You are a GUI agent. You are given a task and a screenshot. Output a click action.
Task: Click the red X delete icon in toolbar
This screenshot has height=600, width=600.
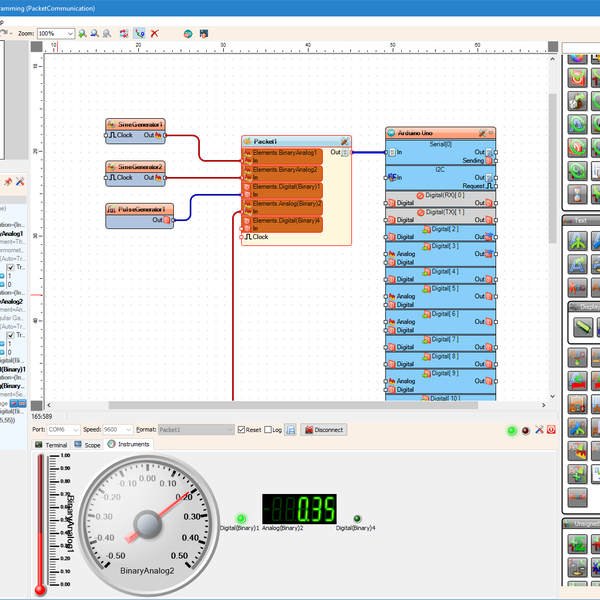pos(155,33)
